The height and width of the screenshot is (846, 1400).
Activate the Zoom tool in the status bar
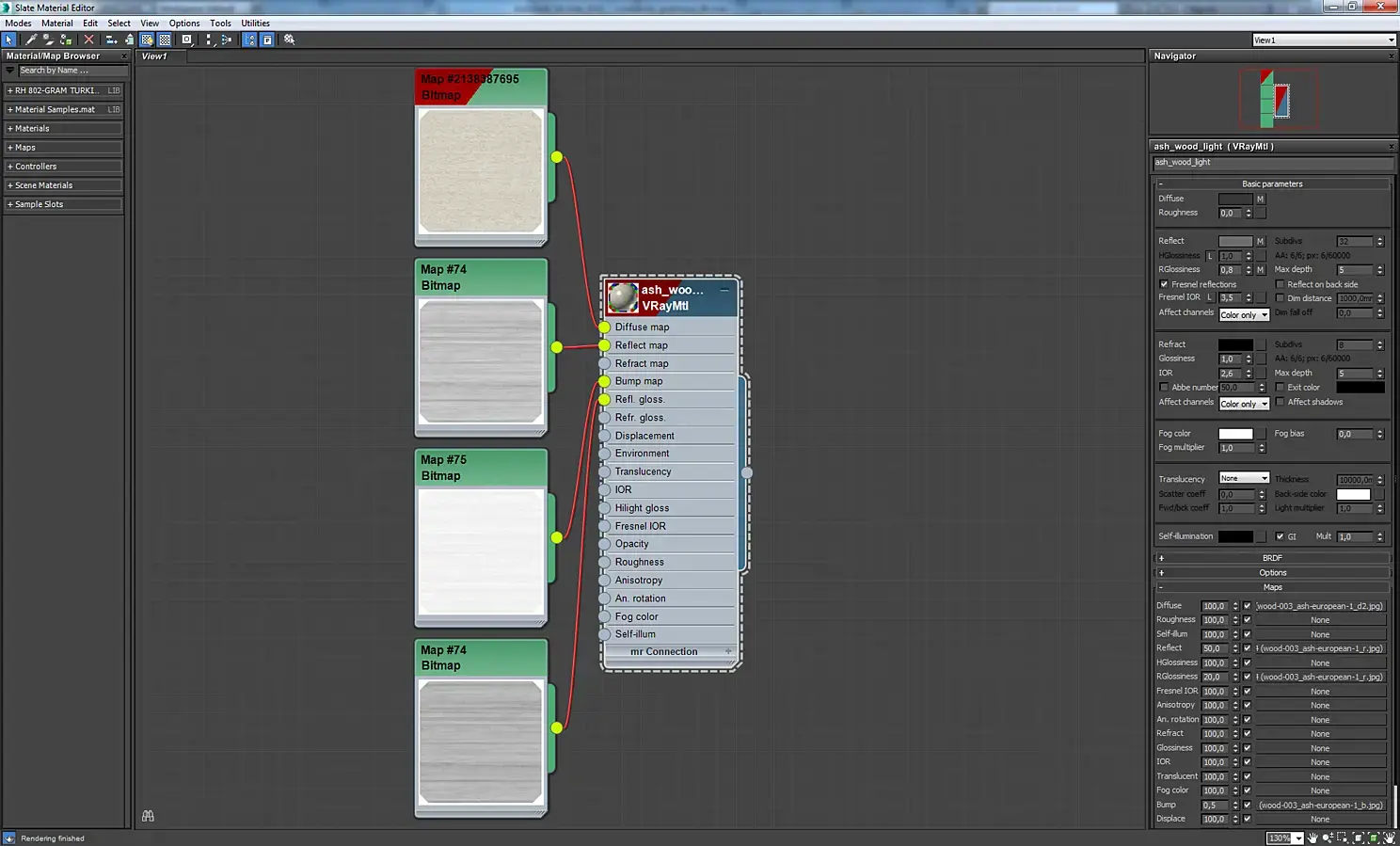click(1328, 838)
